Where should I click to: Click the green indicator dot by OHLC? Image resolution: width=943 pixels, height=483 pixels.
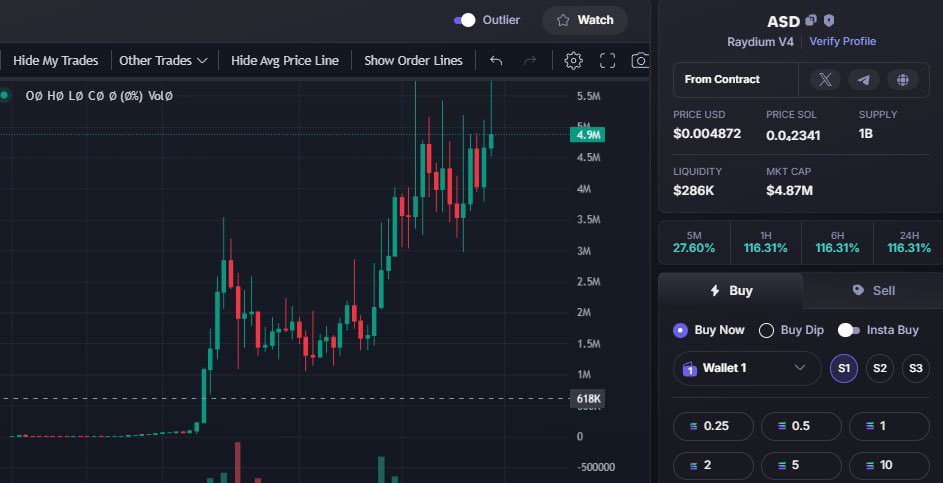click(x=4, y=95)
